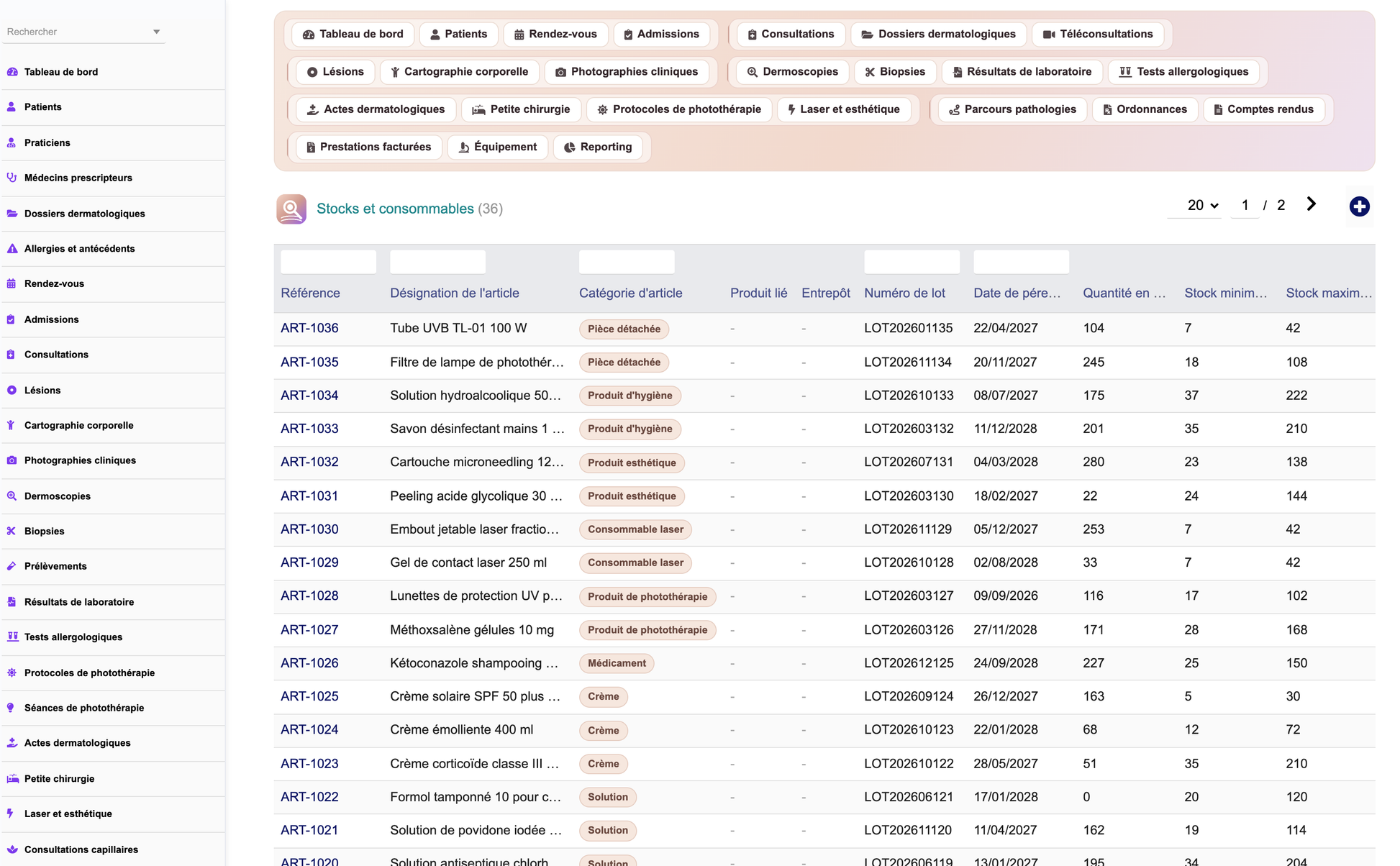
Task: Click the Rendez-vous calendar icon in sidebar
Action: (x=12, y=284)
